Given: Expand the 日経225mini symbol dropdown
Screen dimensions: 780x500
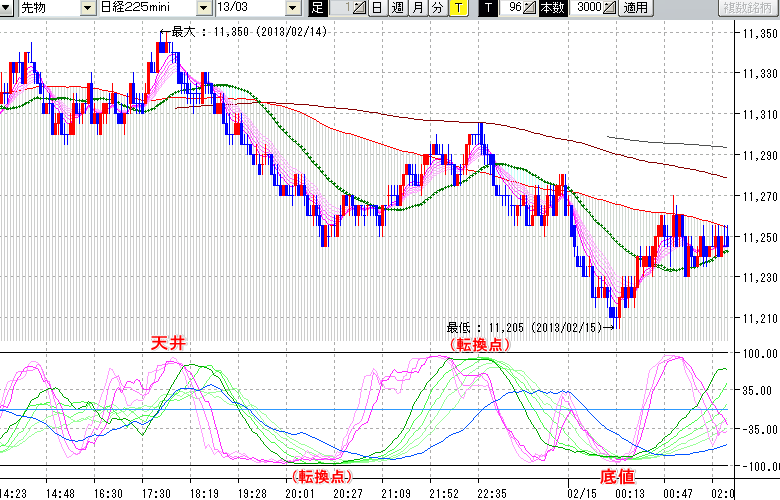Looking at the screenshot, I should 205,8.
